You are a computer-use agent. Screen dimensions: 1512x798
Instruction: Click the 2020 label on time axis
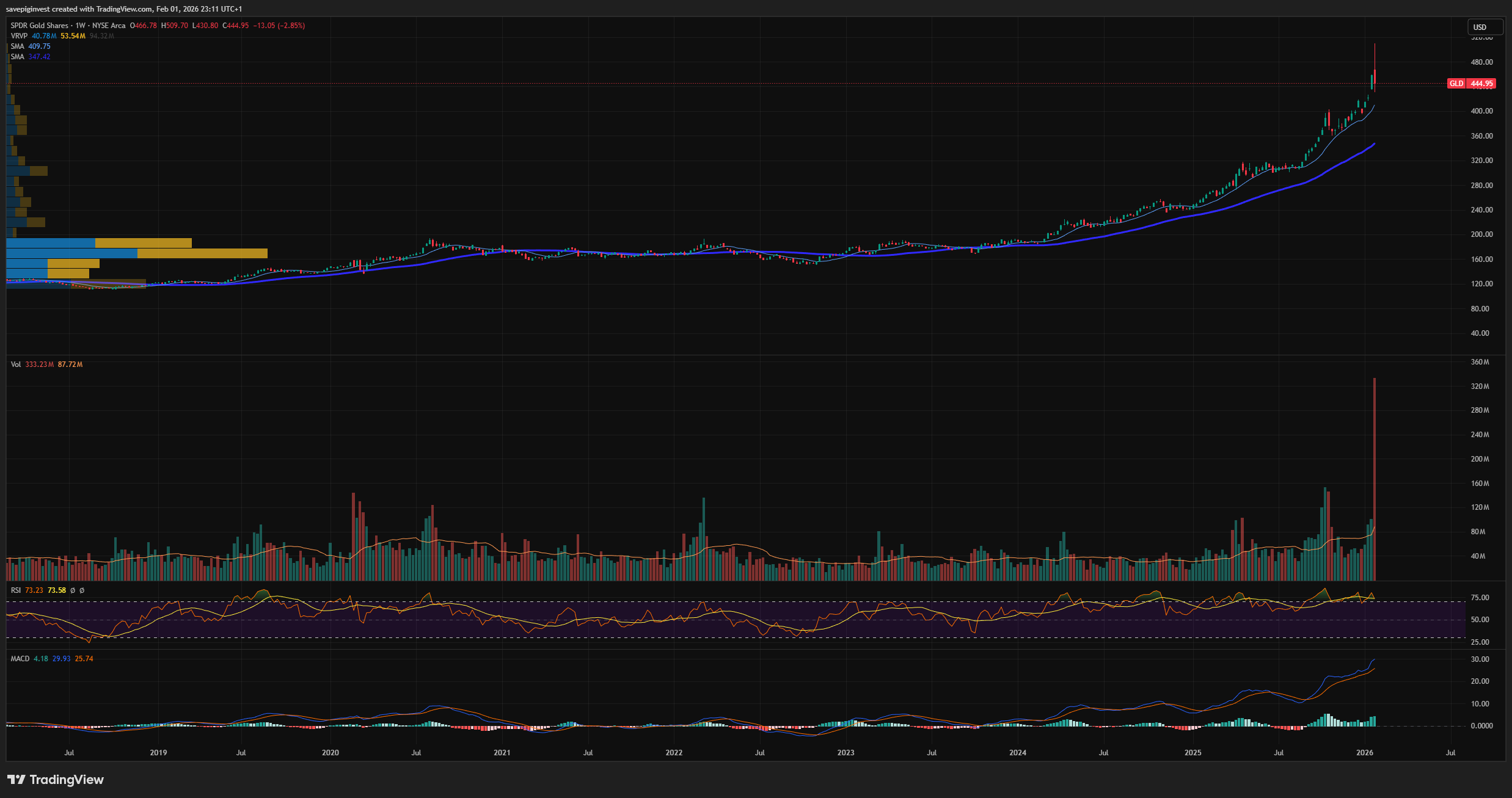pos(330,753)
